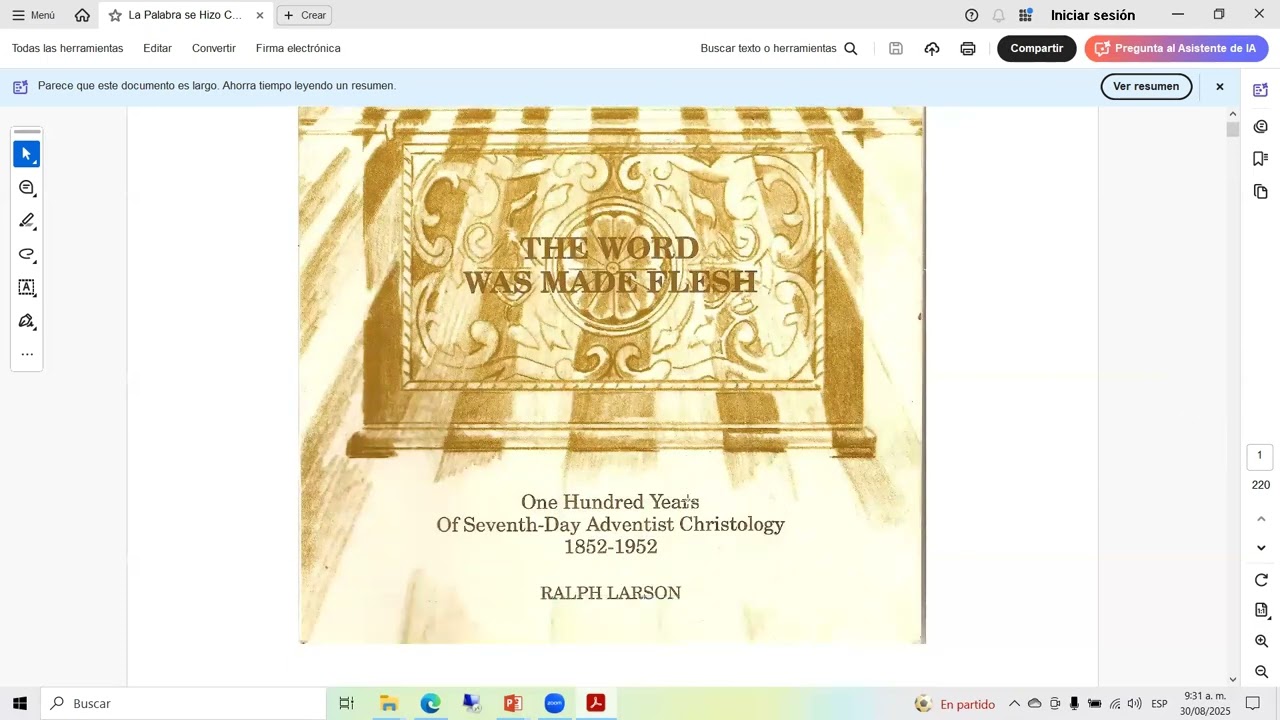Screen dimensions: 1280x720
Task: Select the add text box tool
Action: [x=27, y=288]
